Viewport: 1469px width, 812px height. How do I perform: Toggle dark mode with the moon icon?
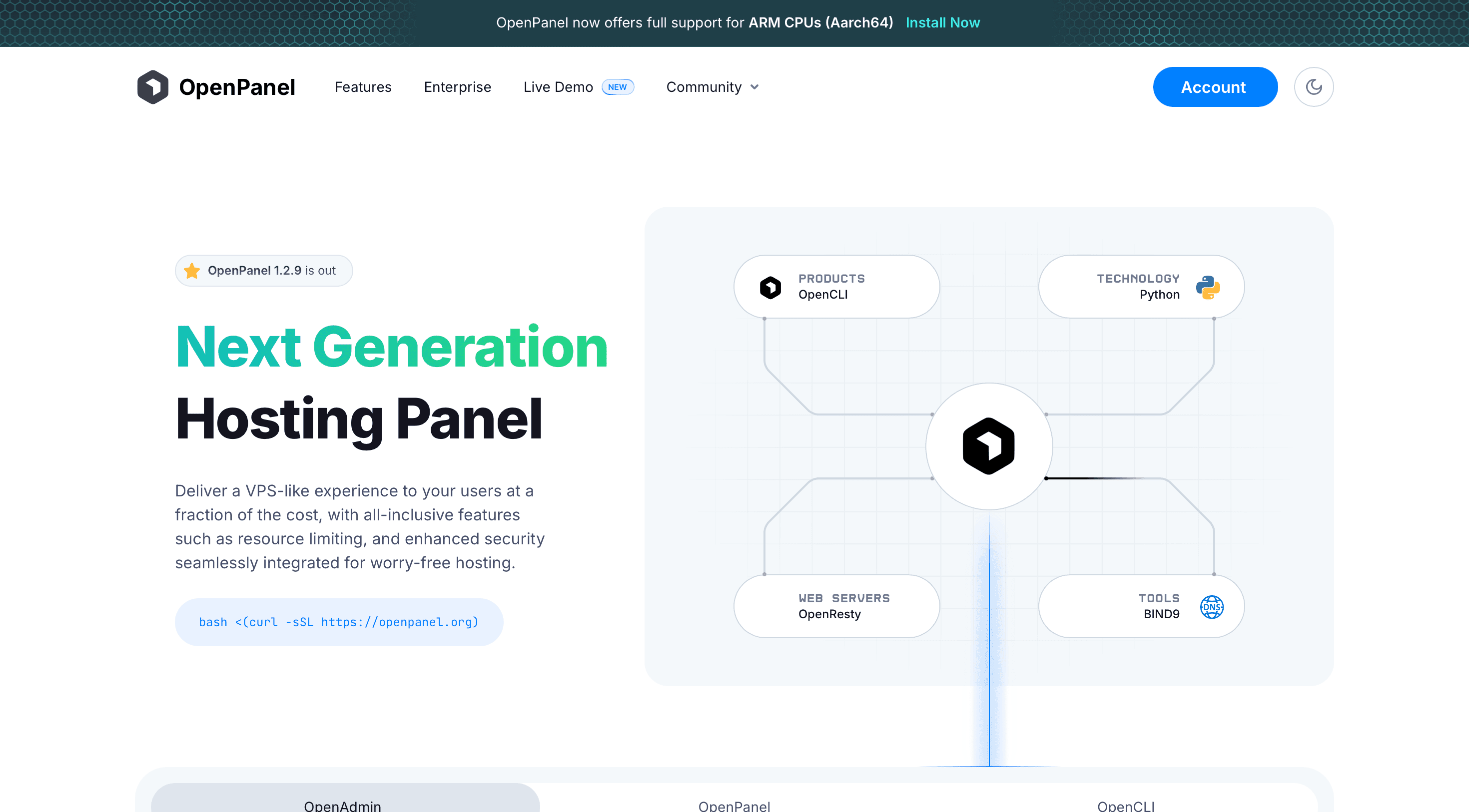click(x=1313, y=86)
